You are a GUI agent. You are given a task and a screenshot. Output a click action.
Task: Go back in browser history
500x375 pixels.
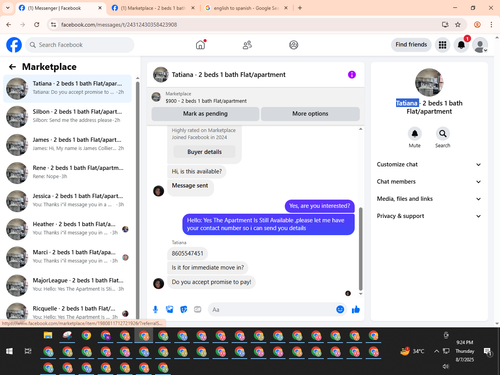(x=9, y=24)
